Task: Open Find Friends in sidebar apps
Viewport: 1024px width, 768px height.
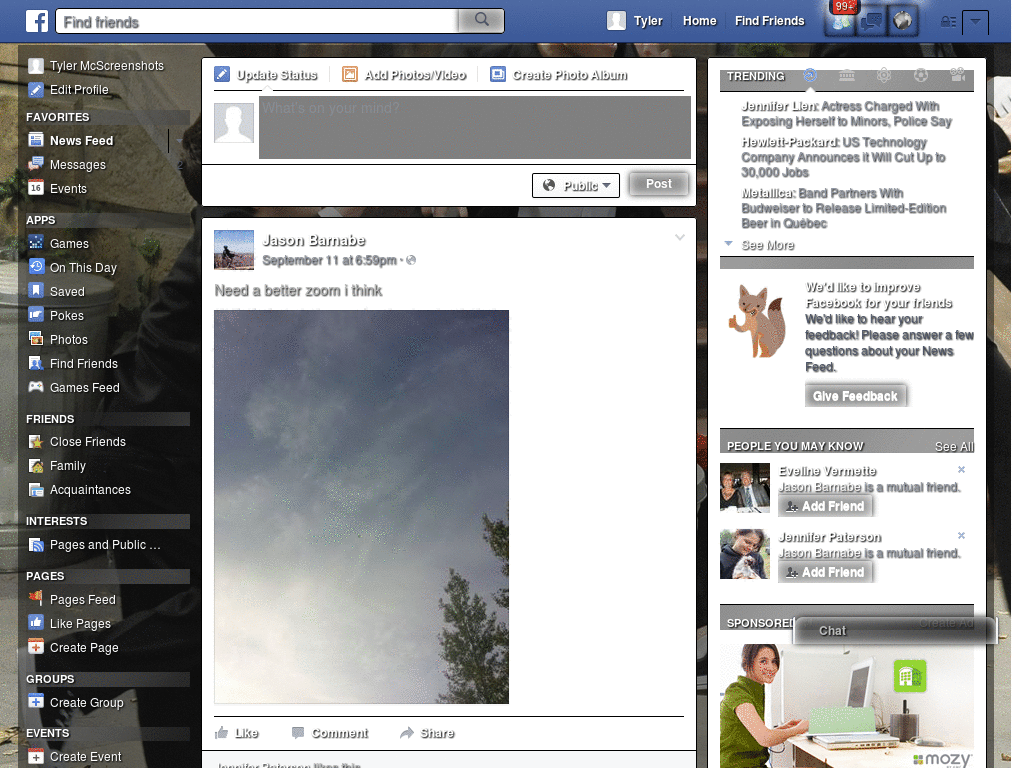Action: [x=73, y=364]
